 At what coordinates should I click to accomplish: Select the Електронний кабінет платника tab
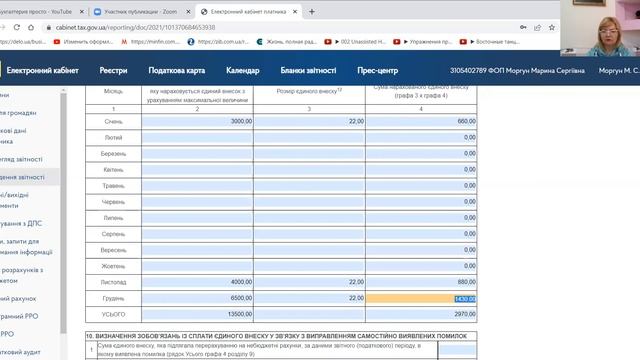pyautogui.click(x=248, y=12)
